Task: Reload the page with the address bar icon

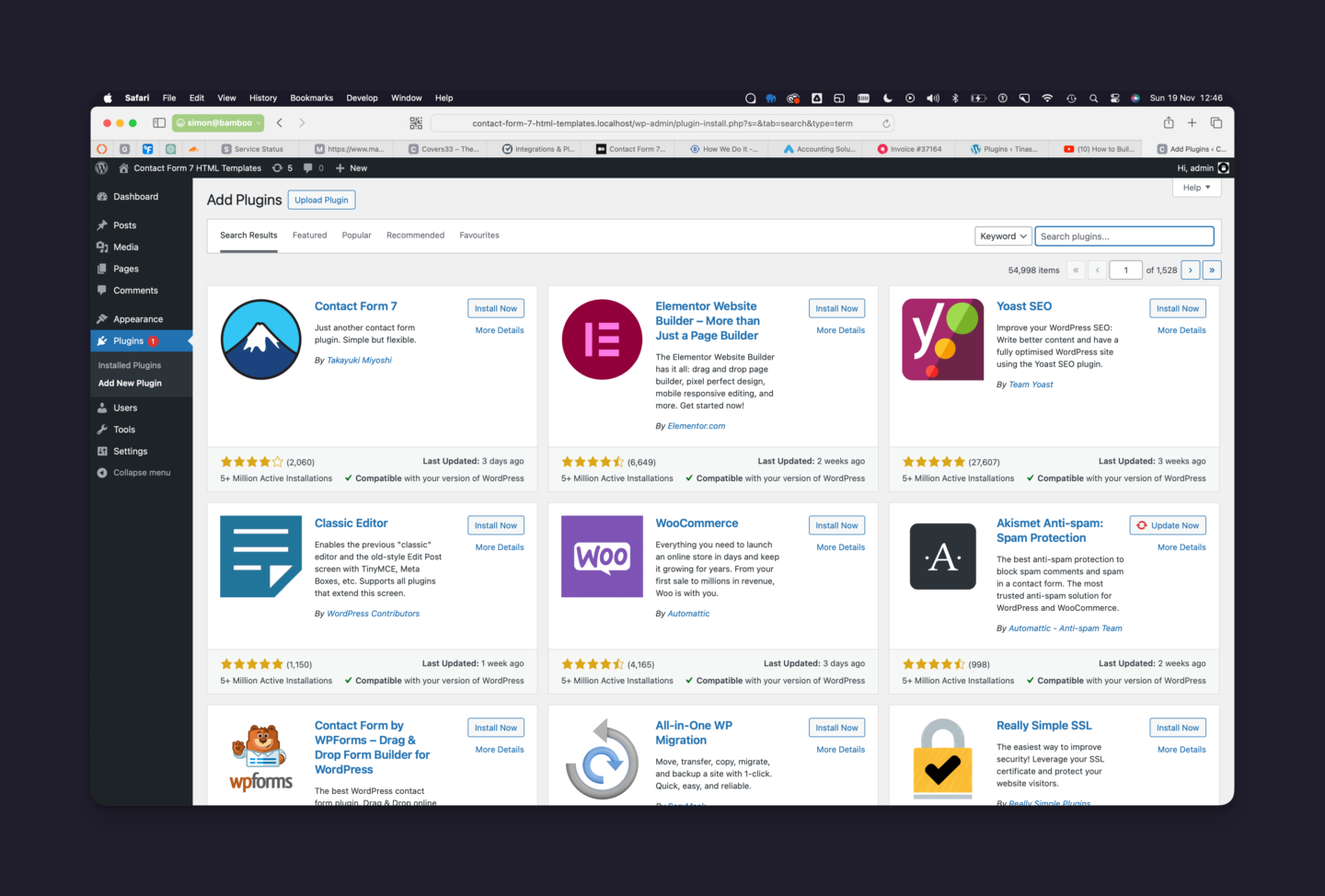Action: click(886, 123)
